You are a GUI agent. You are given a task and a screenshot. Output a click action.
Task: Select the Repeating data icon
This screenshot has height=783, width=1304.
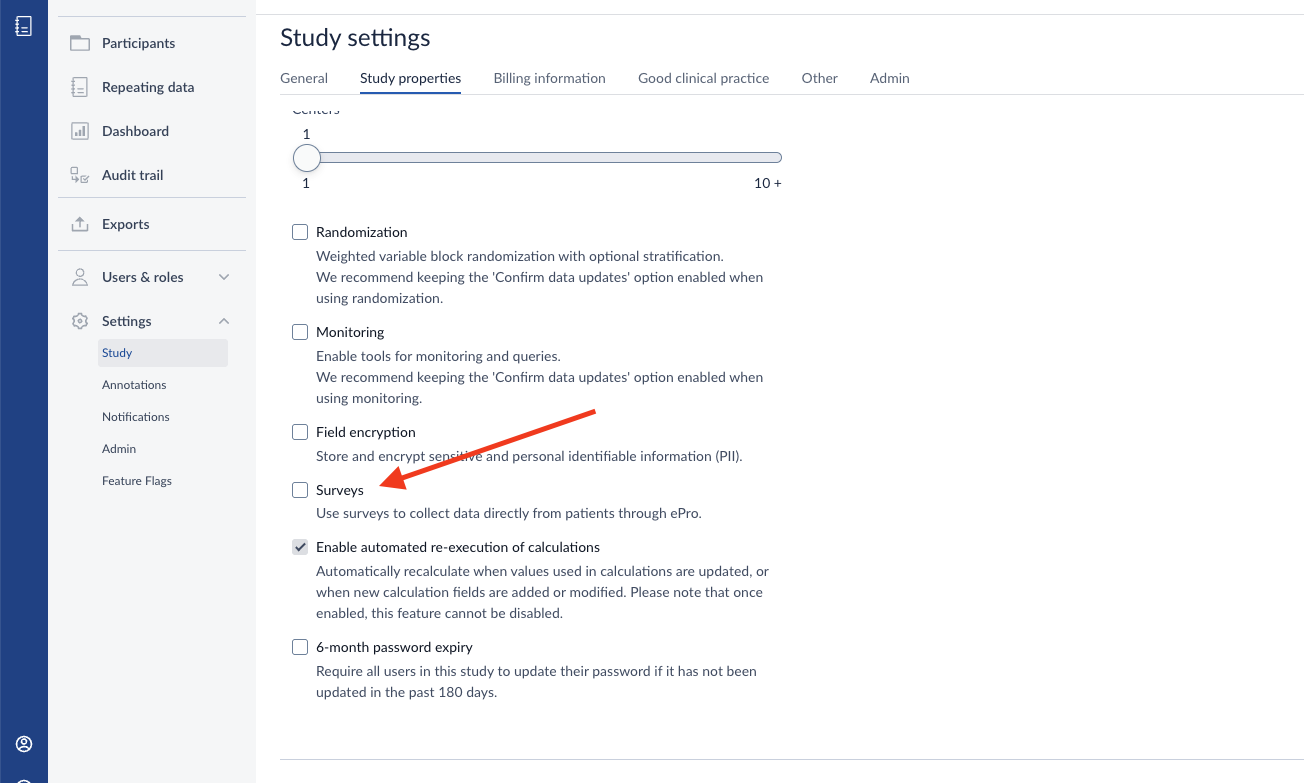[x=79, y=87]
